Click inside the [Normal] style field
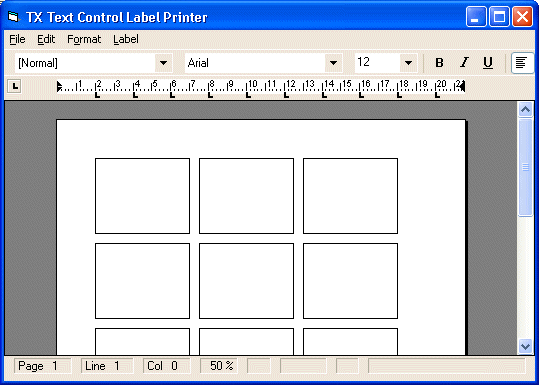 point(85,63)
